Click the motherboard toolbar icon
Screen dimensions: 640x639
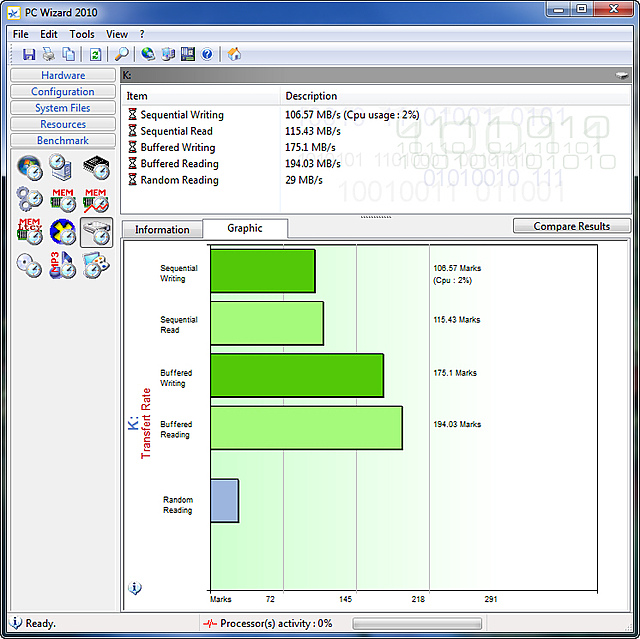(x=188, y=54)
